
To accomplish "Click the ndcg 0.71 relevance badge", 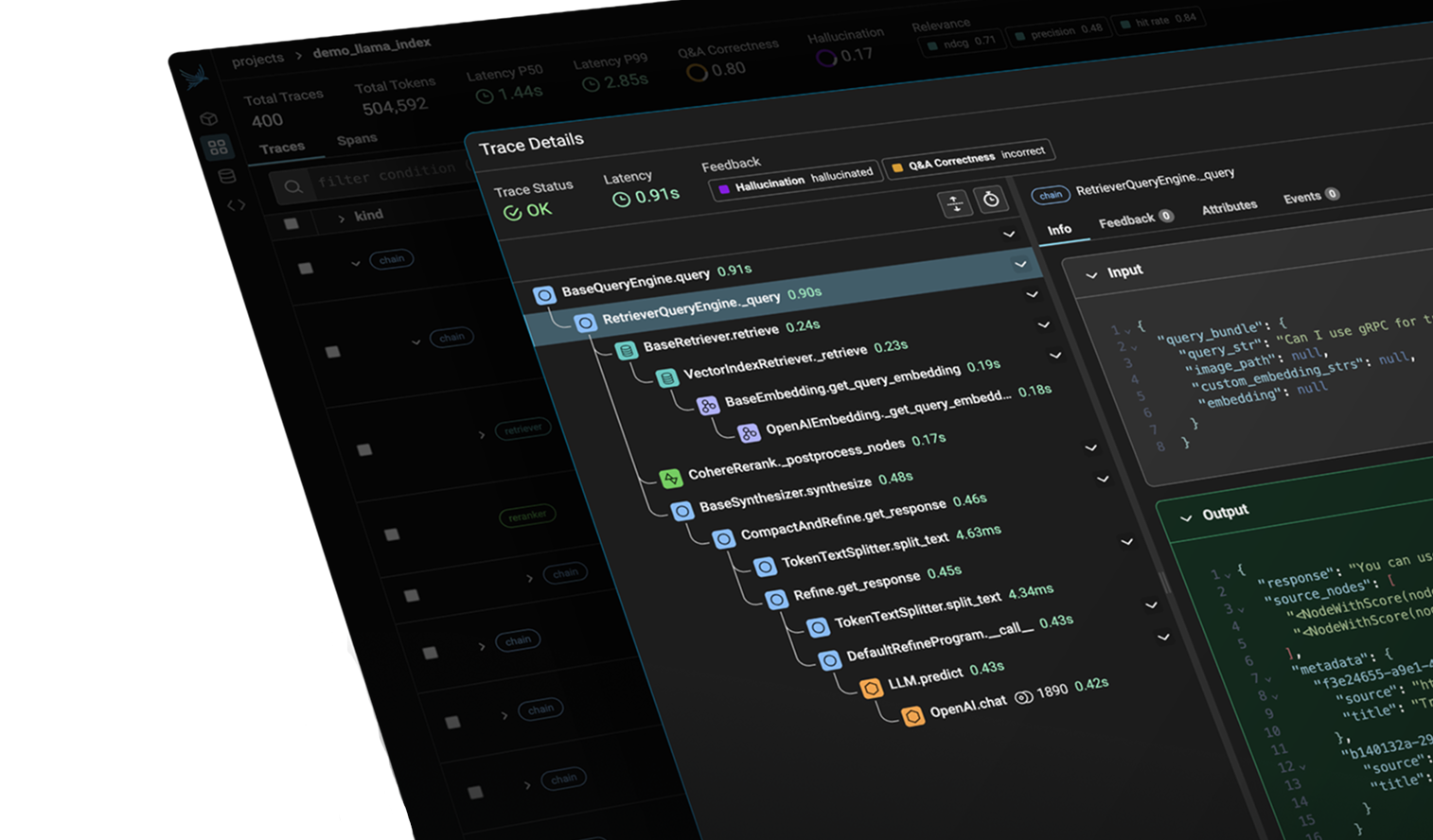I will [x=961, y=42].
